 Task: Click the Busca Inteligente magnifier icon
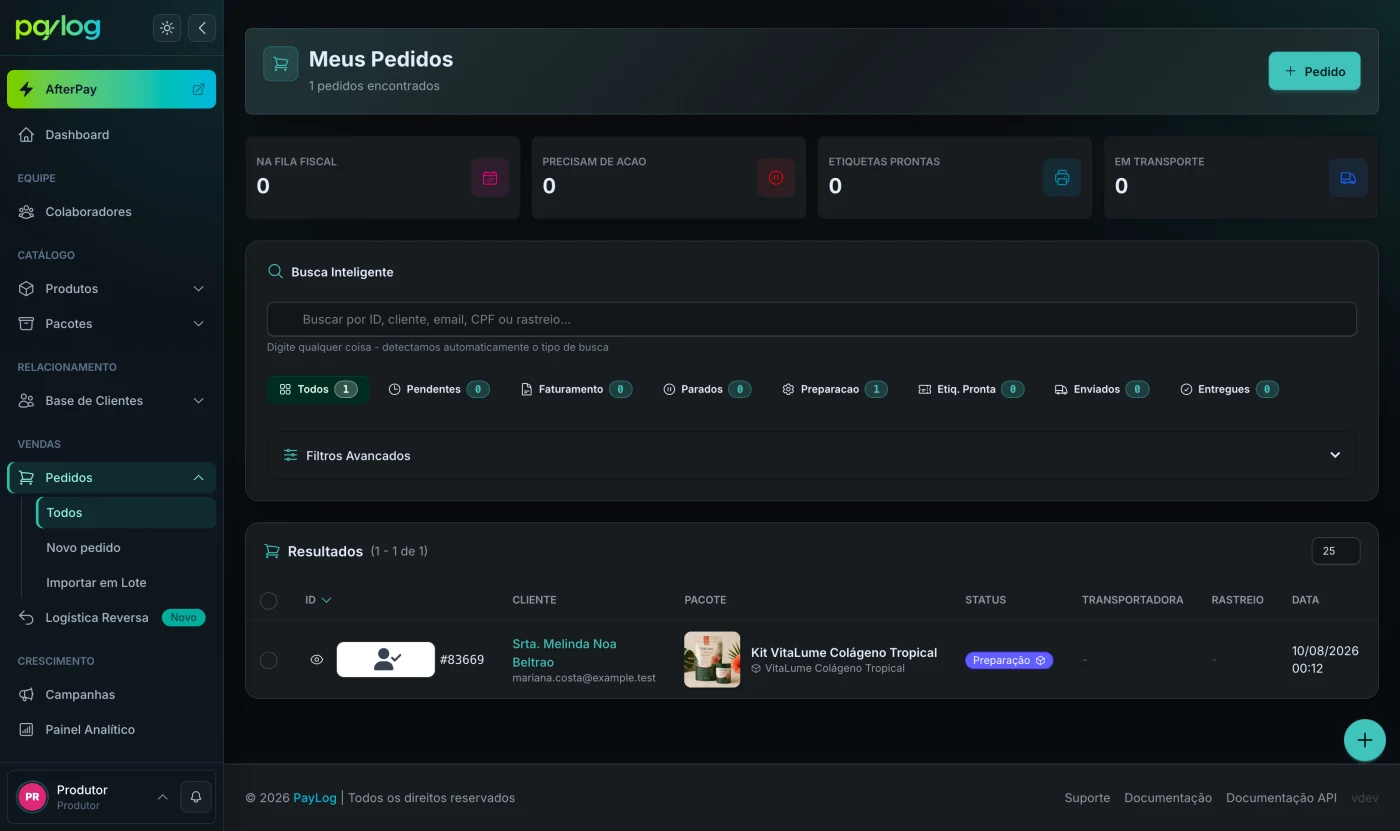coord(275,272)
